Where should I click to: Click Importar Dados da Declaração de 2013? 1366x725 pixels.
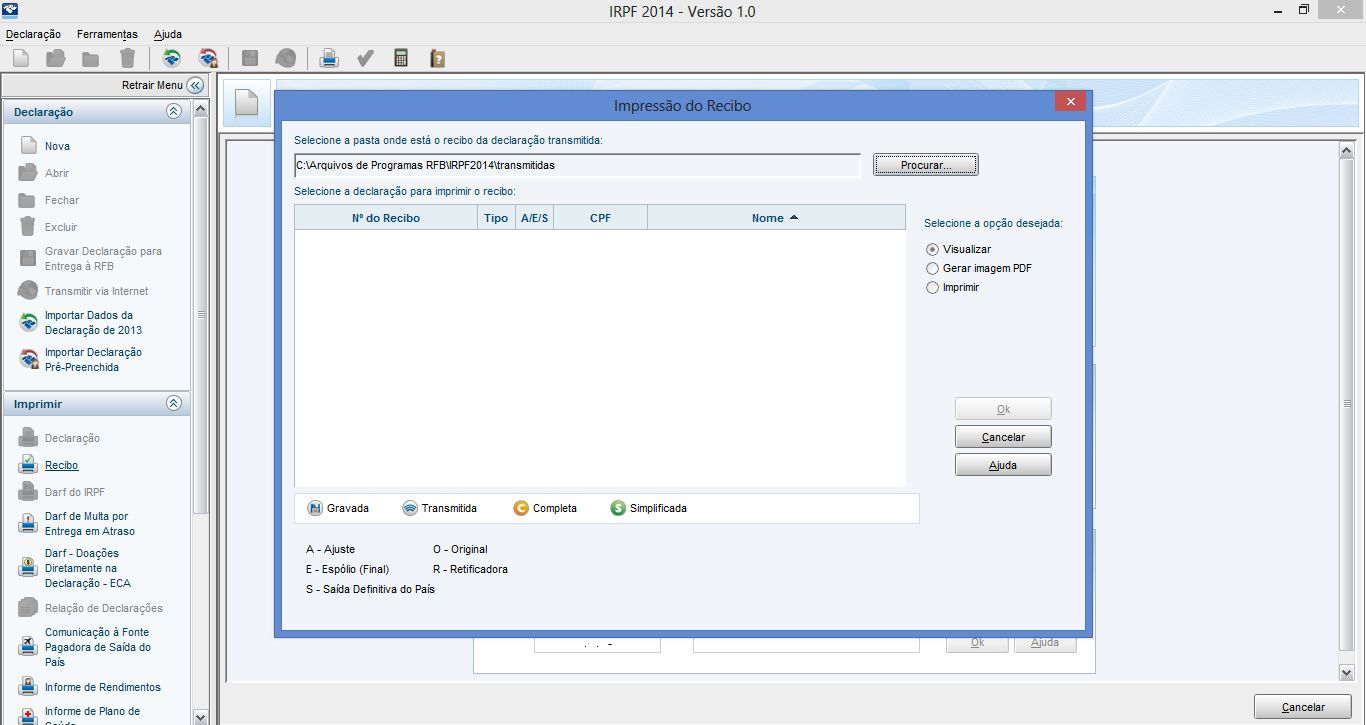[93, 322]
